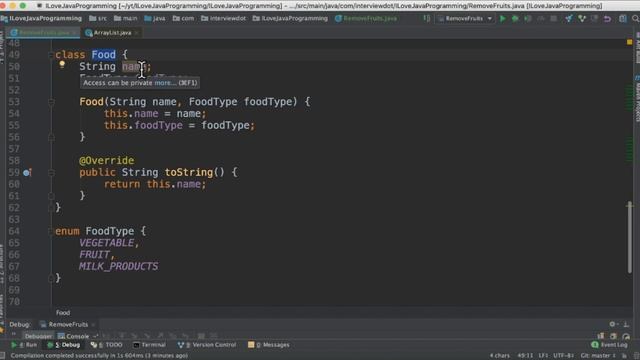Commit changes VCS icon
The width and height of the screenshot is (640, 360).
[582, 18]
